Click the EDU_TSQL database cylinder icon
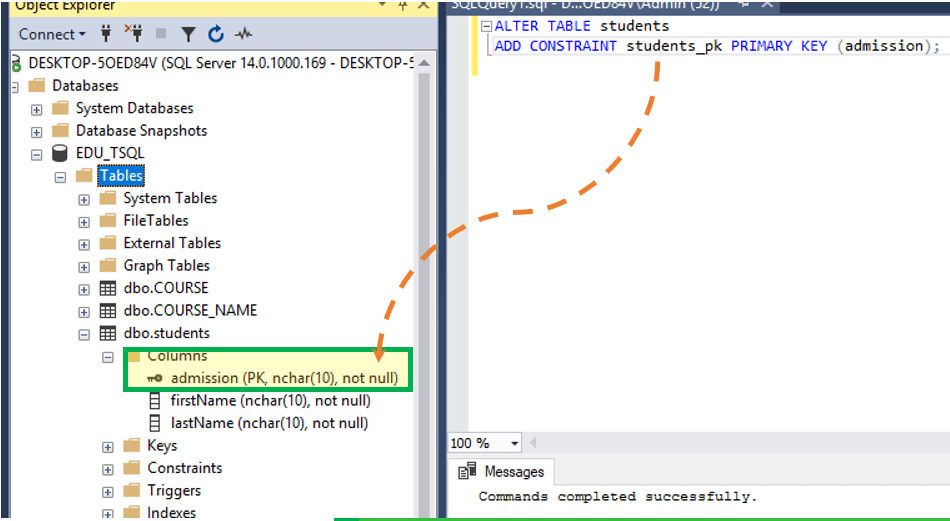 pos(60,153)
